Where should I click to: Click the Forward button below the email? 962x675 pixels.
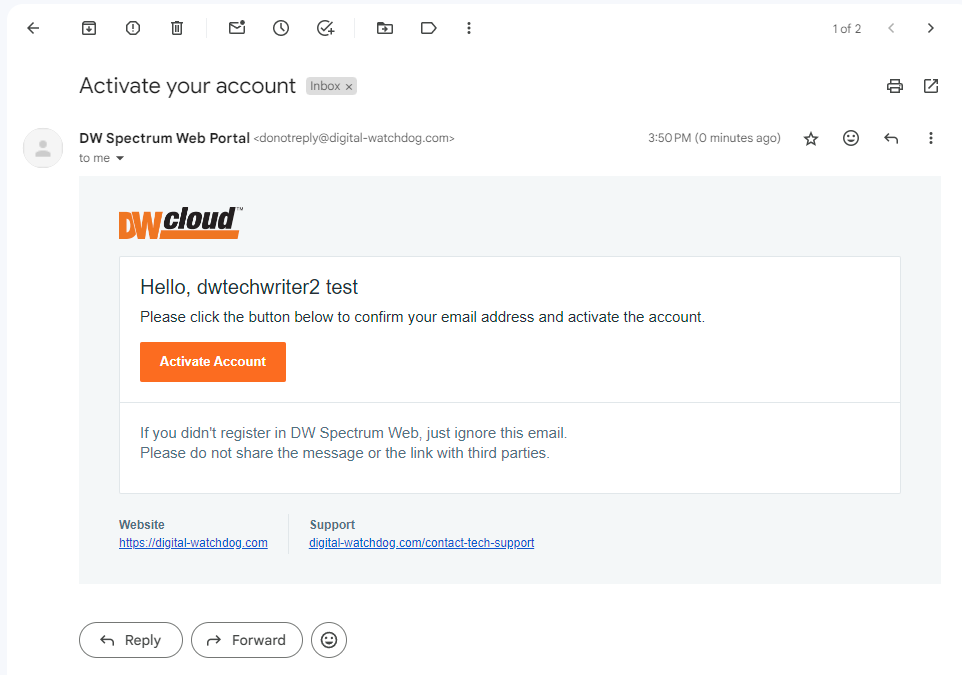click(x=246, y=640)
